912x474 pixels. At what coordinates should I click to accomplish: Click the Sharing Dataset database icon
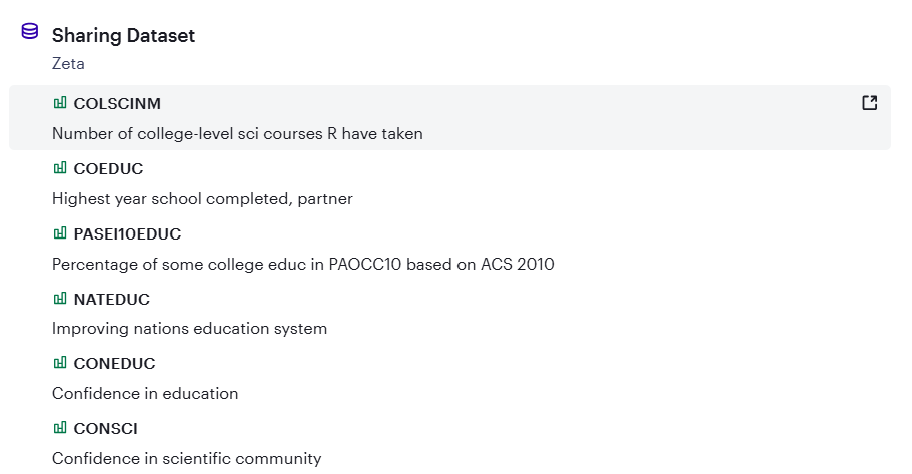pyautogui.click(x=30, y=32)
